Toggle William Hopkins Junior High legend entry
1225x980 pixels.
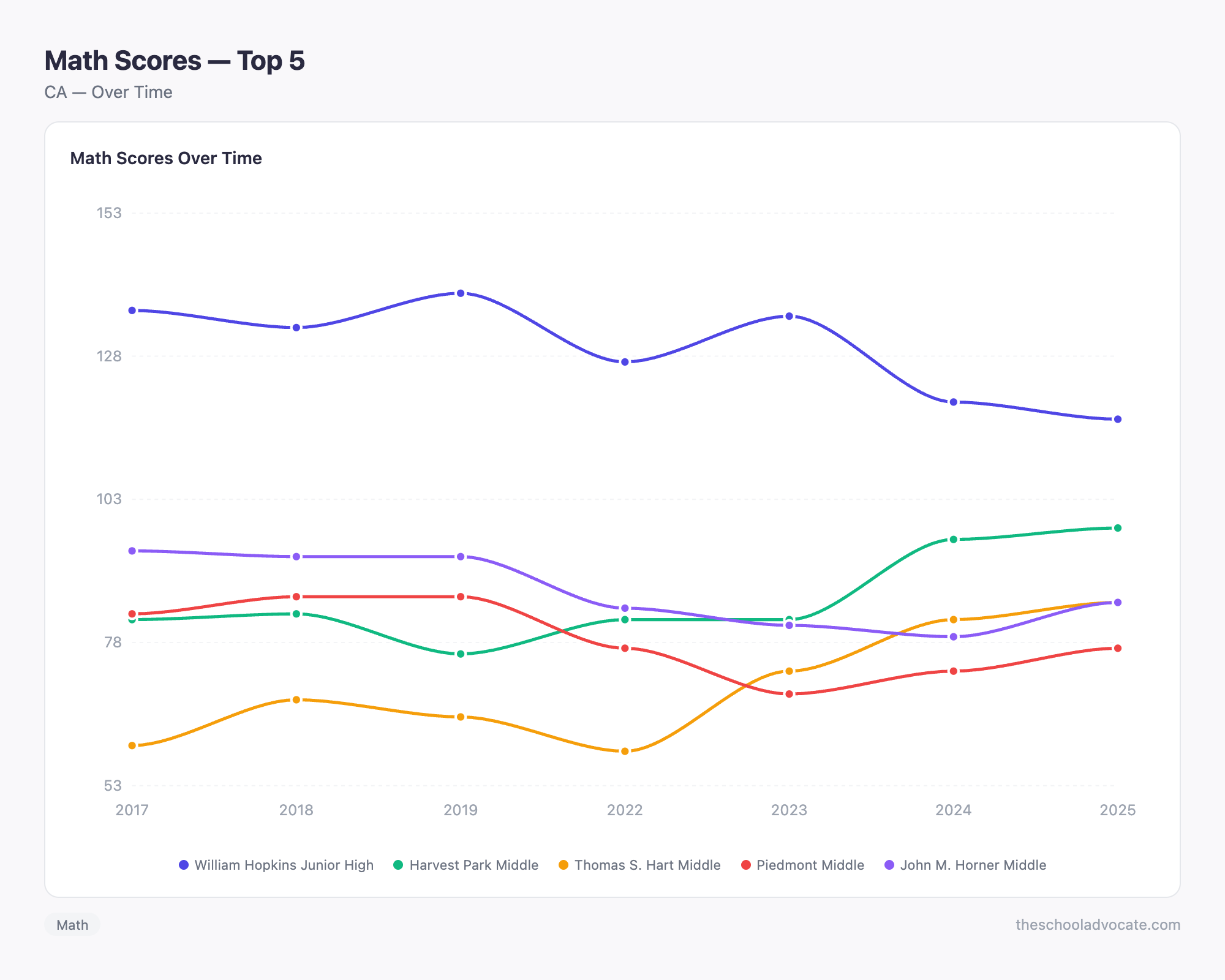click(x=276, y=865)
